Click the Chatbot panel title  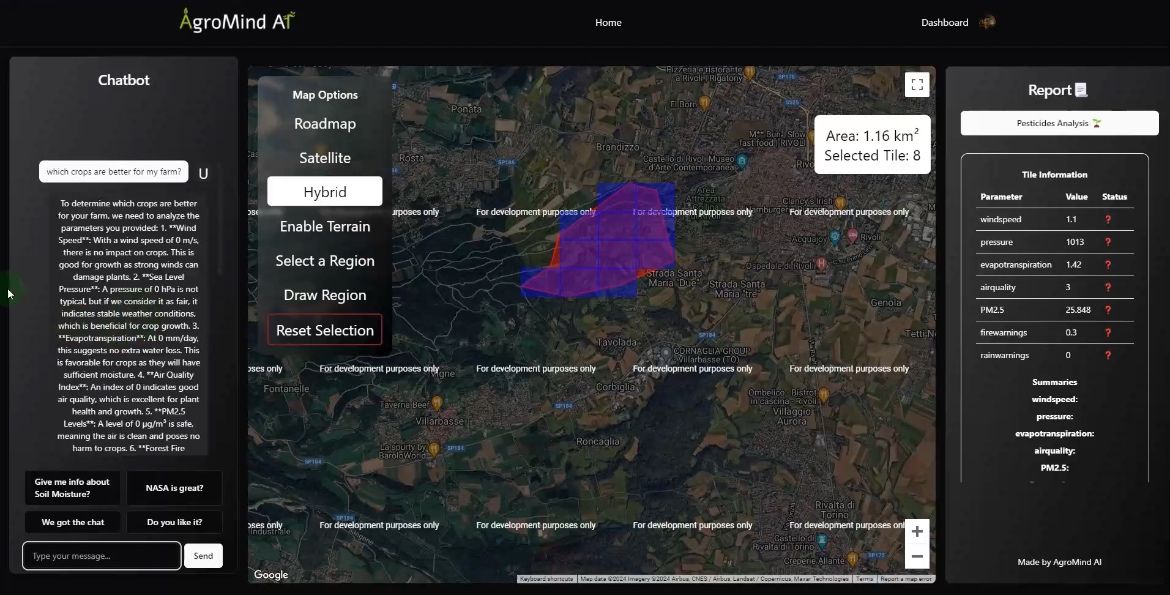124,80
